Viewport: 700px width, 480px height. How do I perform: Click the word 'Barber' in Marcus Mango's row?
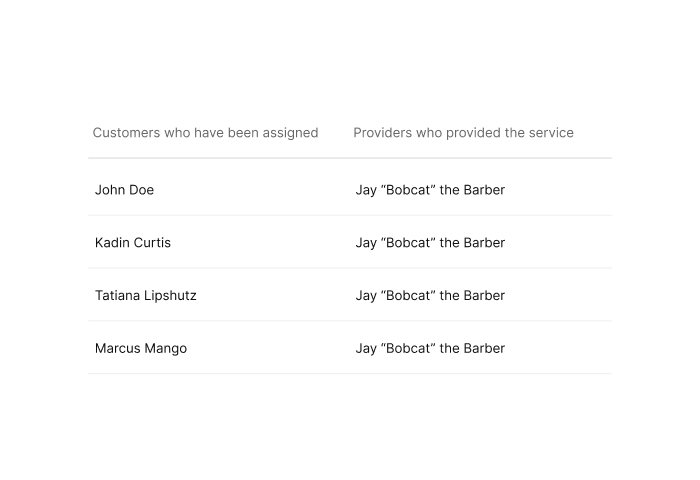point(484,348)
